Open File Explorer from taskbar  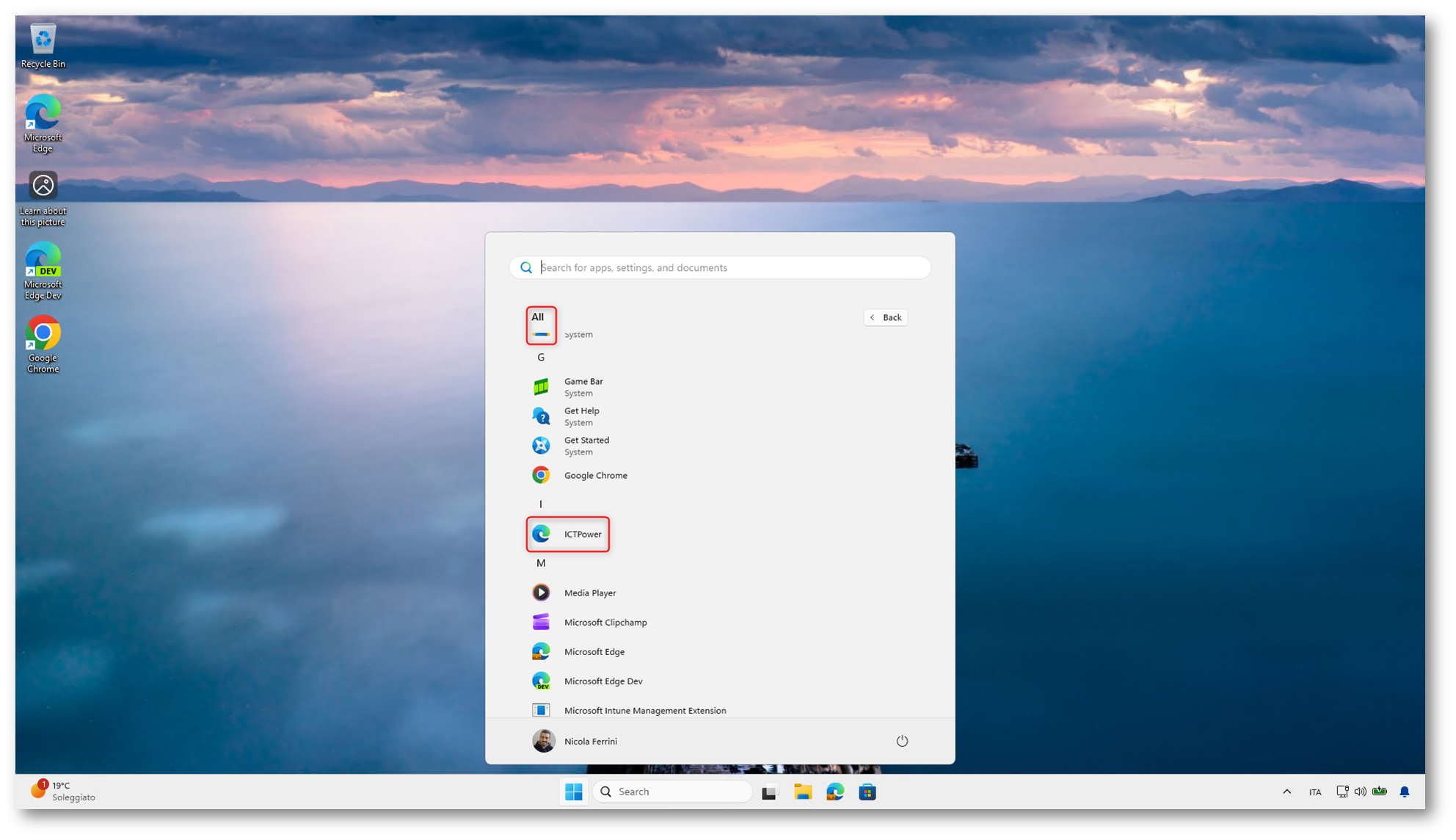point(803,792)
